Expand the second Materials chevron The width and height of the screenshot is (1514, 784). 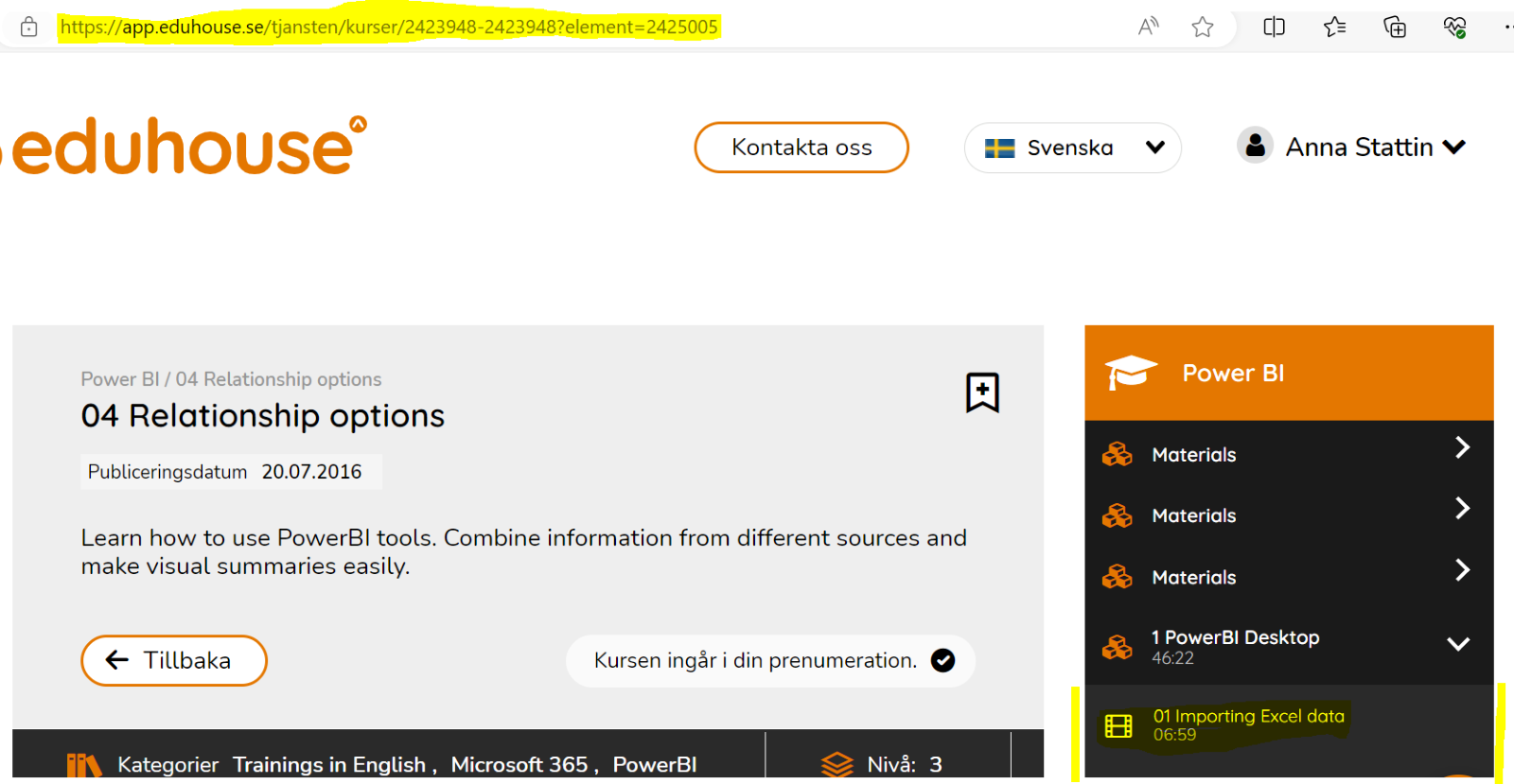(x=1462, y=509)
